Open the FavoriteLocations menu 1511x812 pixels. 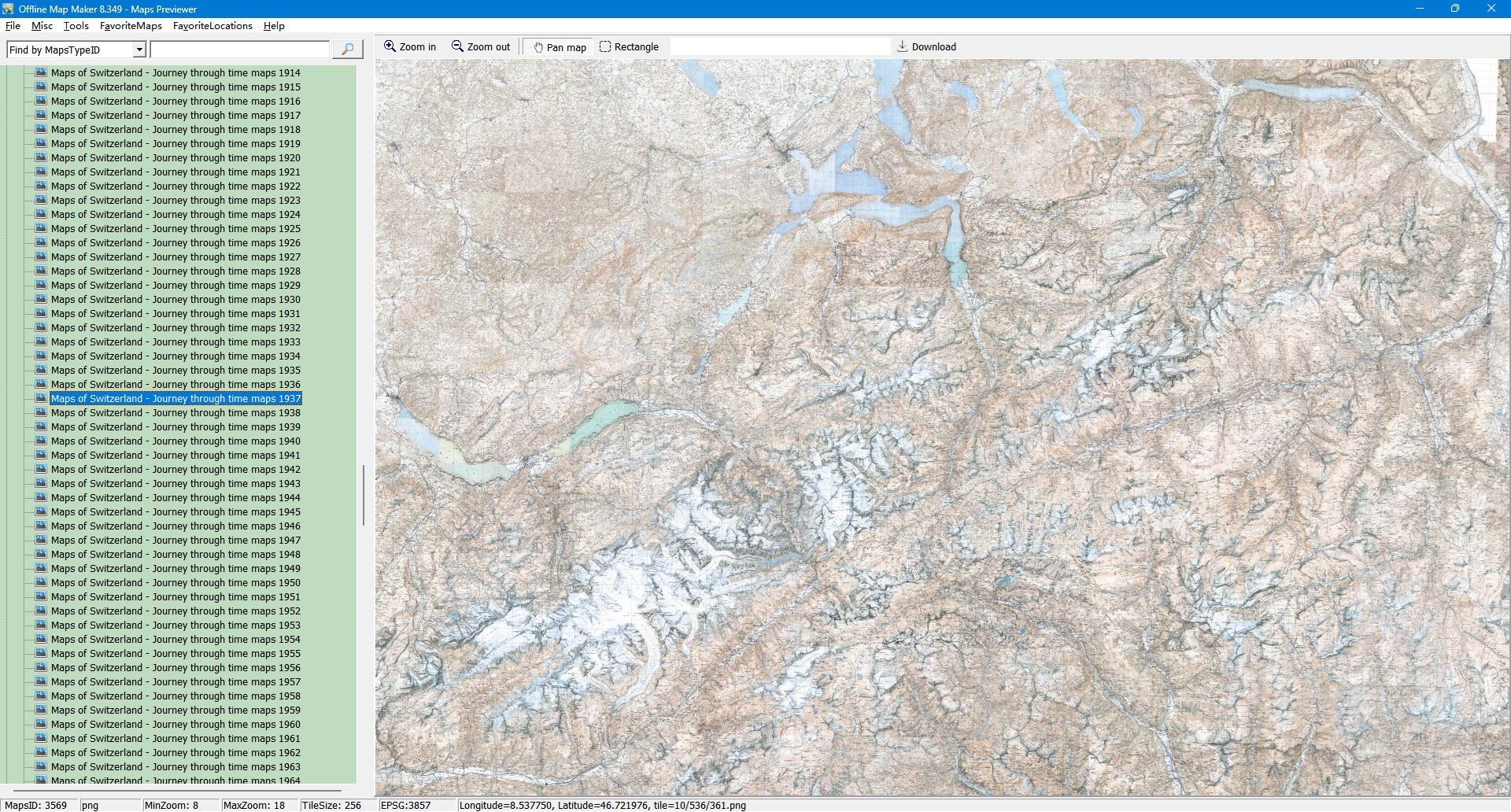[212, 26]
